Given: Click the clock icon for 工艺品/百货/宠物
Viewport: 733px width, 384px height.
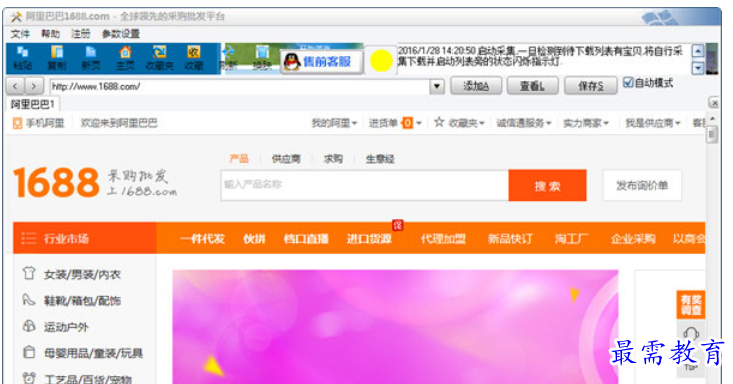Looking at the screenshot, I should tap(29, 378).
